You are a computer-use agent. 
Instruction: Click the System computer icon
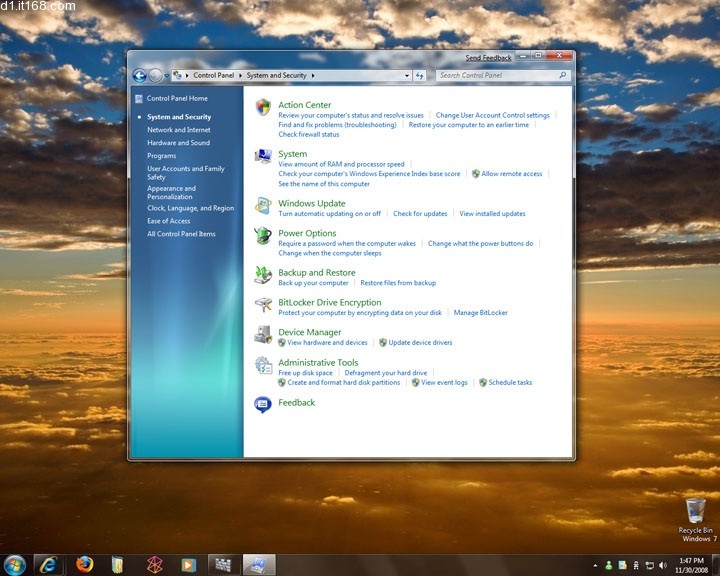pos(263,156)
